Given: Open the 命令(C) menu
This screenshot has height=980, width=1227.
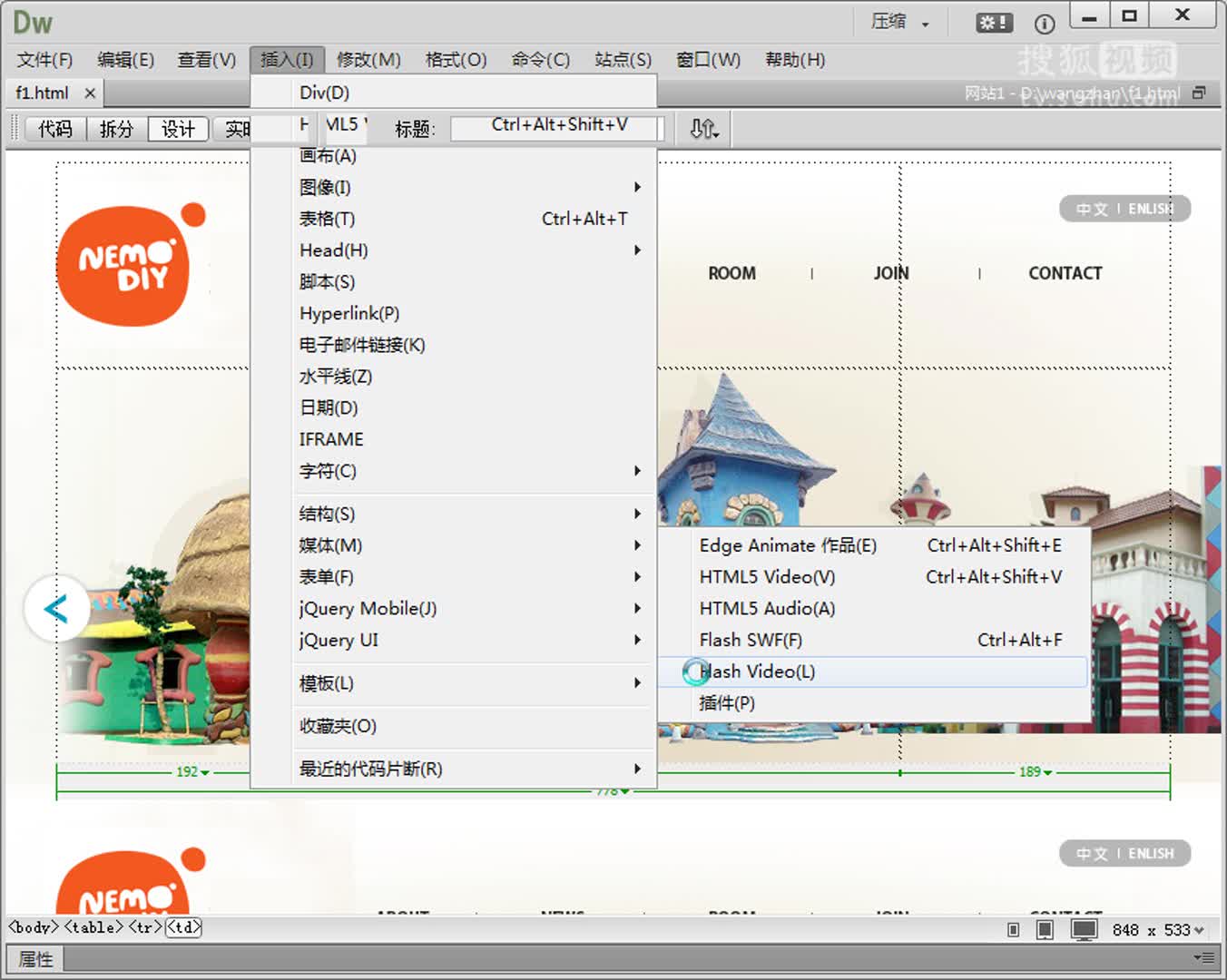Looking at the screenshot, I should coord(541,60).
